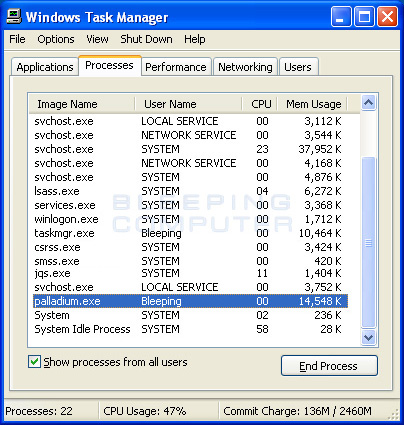Click the scrollbar up arrow
This screenshot has width=404, height=425.
coord(368,103)
